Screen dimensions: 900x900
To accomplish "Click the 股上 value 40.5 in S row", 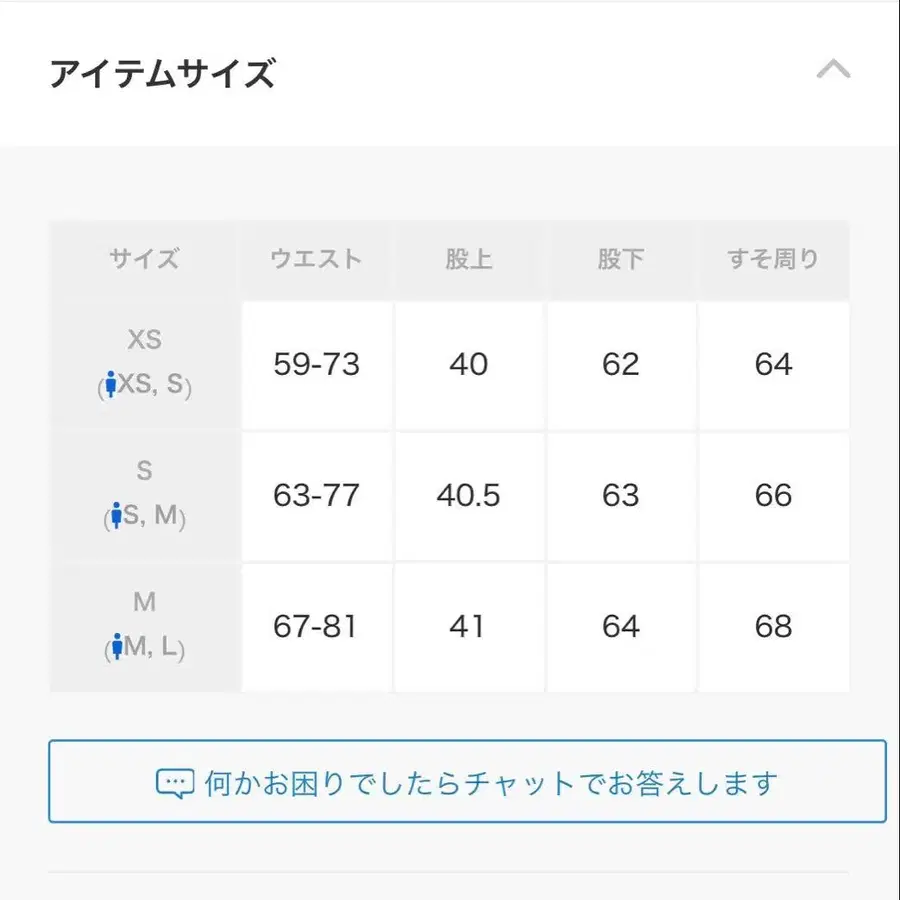I will [x=470, y=496].
